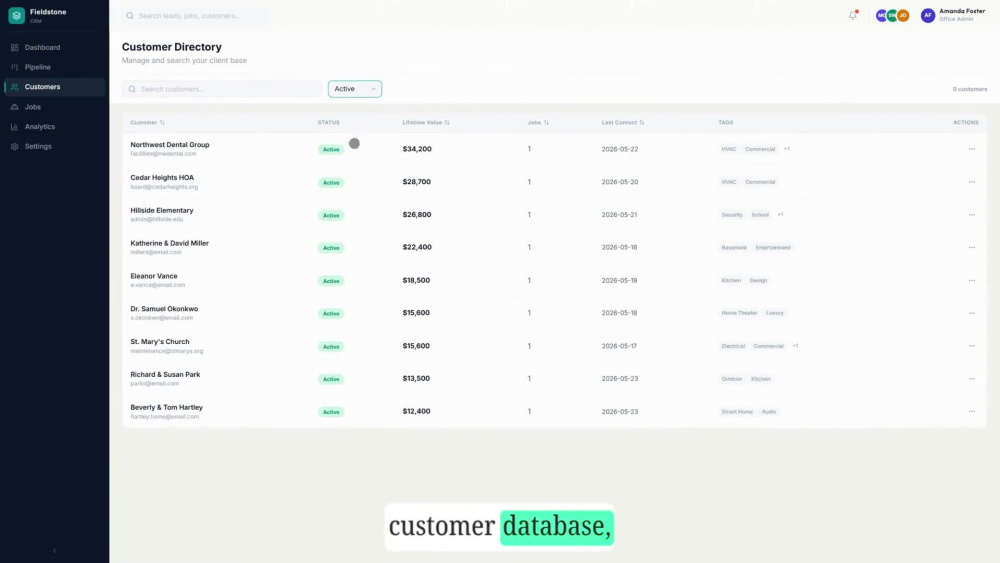Click the team member avatars group

pos(892,15)
